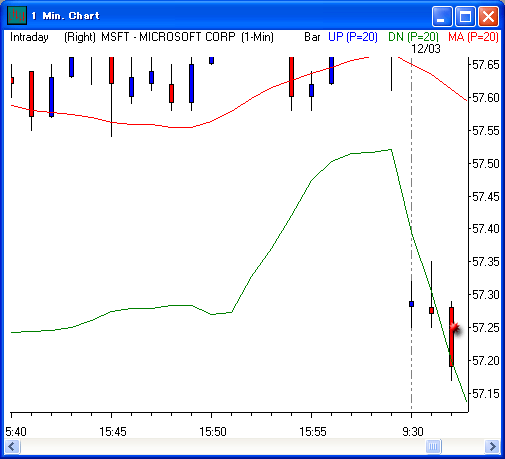
Task: Click the 12/03 date marker label
Action: click(426, 49)
